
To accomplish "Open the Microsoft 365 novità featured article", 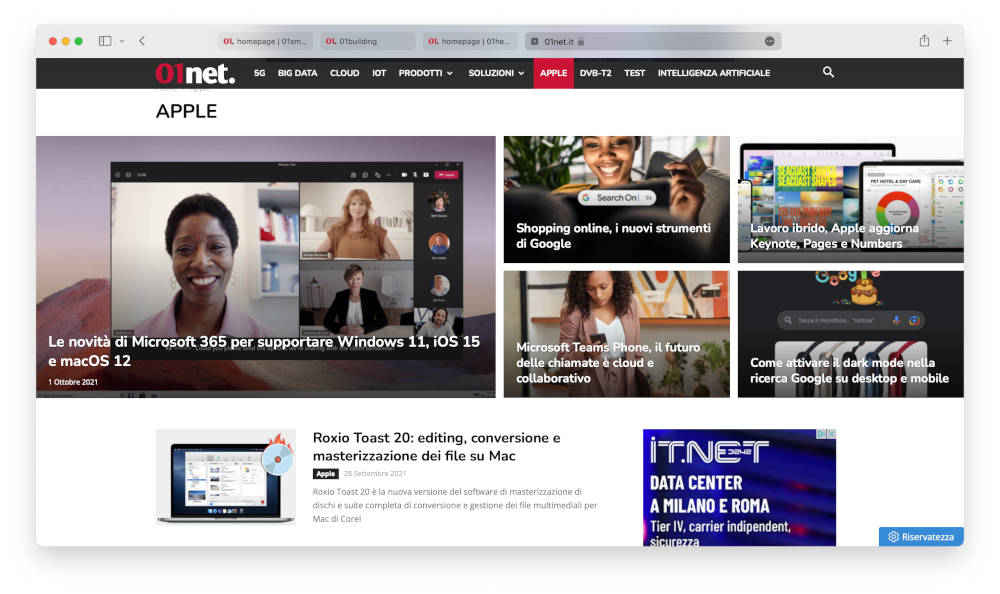I will [265, 267].
